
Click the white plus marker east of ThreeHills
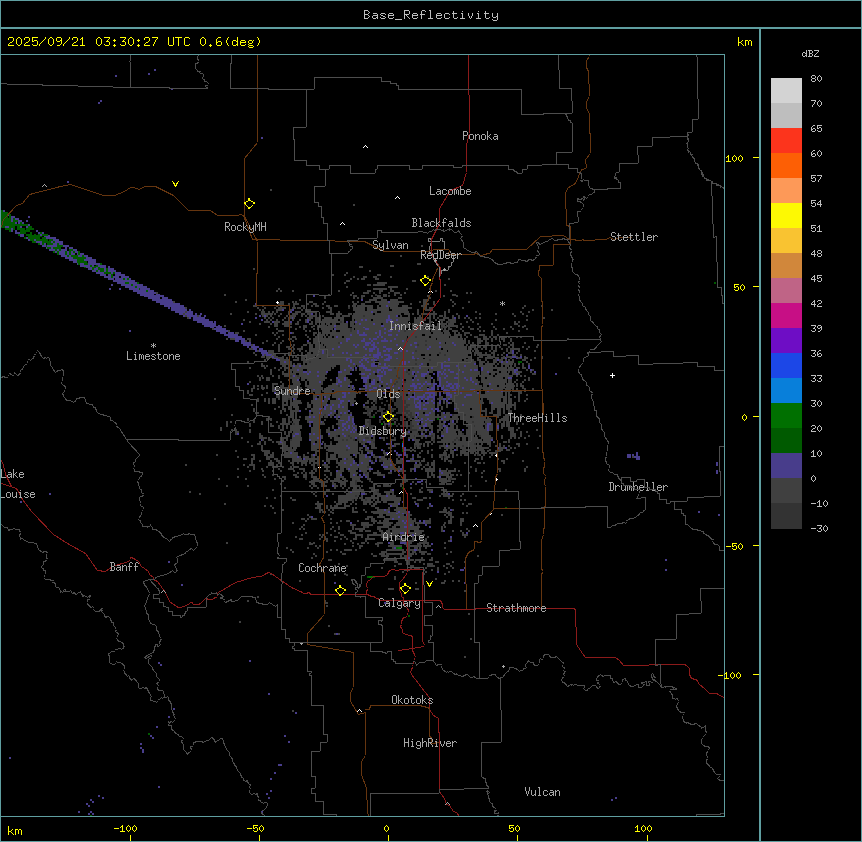(x=612, y=375)
